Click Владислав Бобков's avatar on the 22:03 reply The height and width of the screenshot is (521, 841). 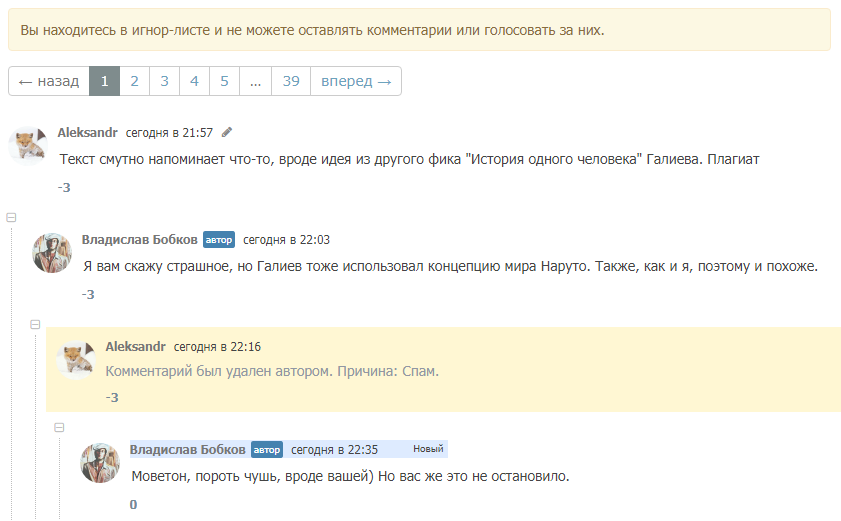[52, 254]
